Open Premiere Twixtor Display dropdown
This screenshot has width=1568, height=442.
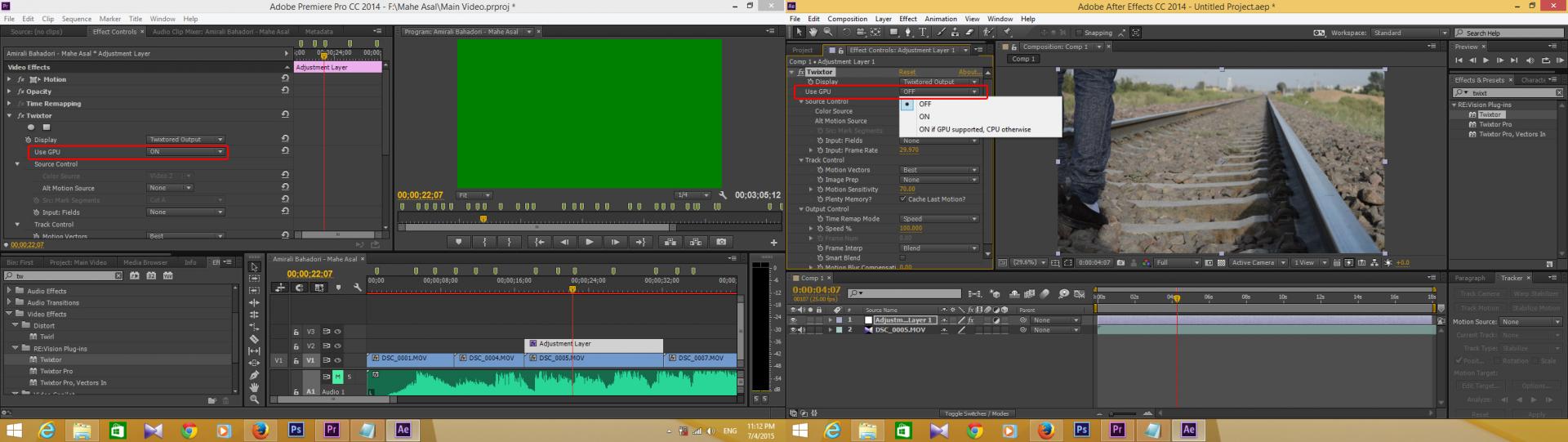186,140
